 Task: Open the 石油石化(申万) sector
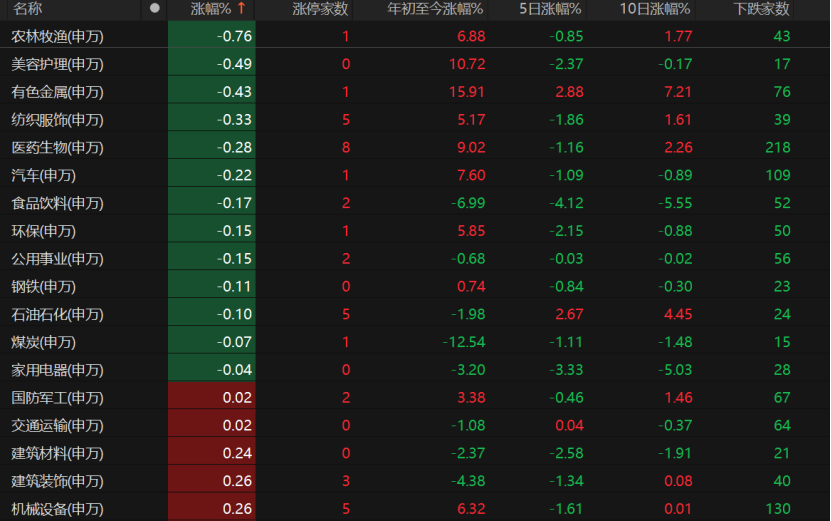(x=57, y=314)
